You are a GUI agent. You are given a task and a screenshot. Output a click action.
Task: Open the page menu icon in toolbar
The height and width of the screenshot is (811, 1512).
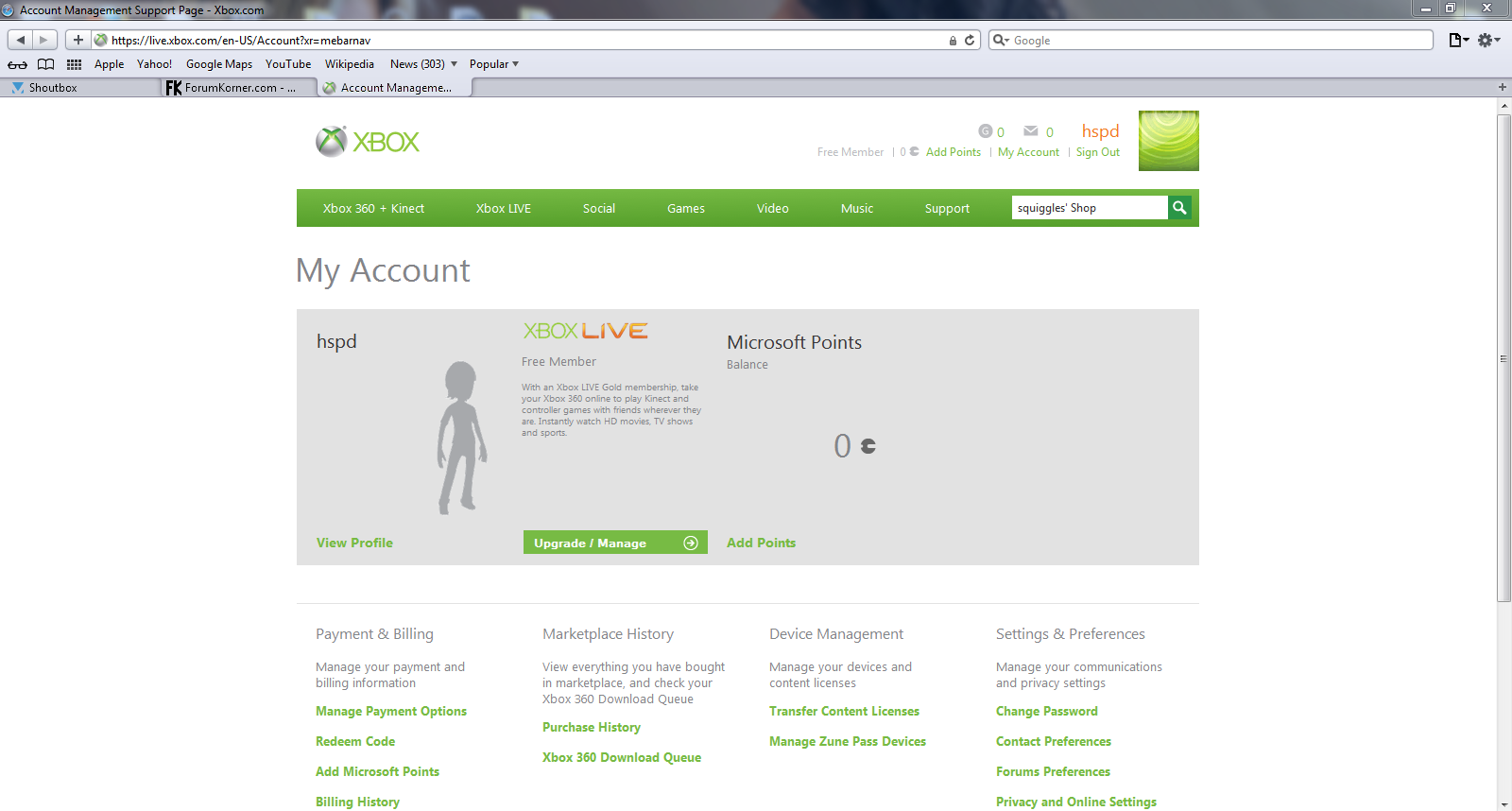[x=1458, y=40]
